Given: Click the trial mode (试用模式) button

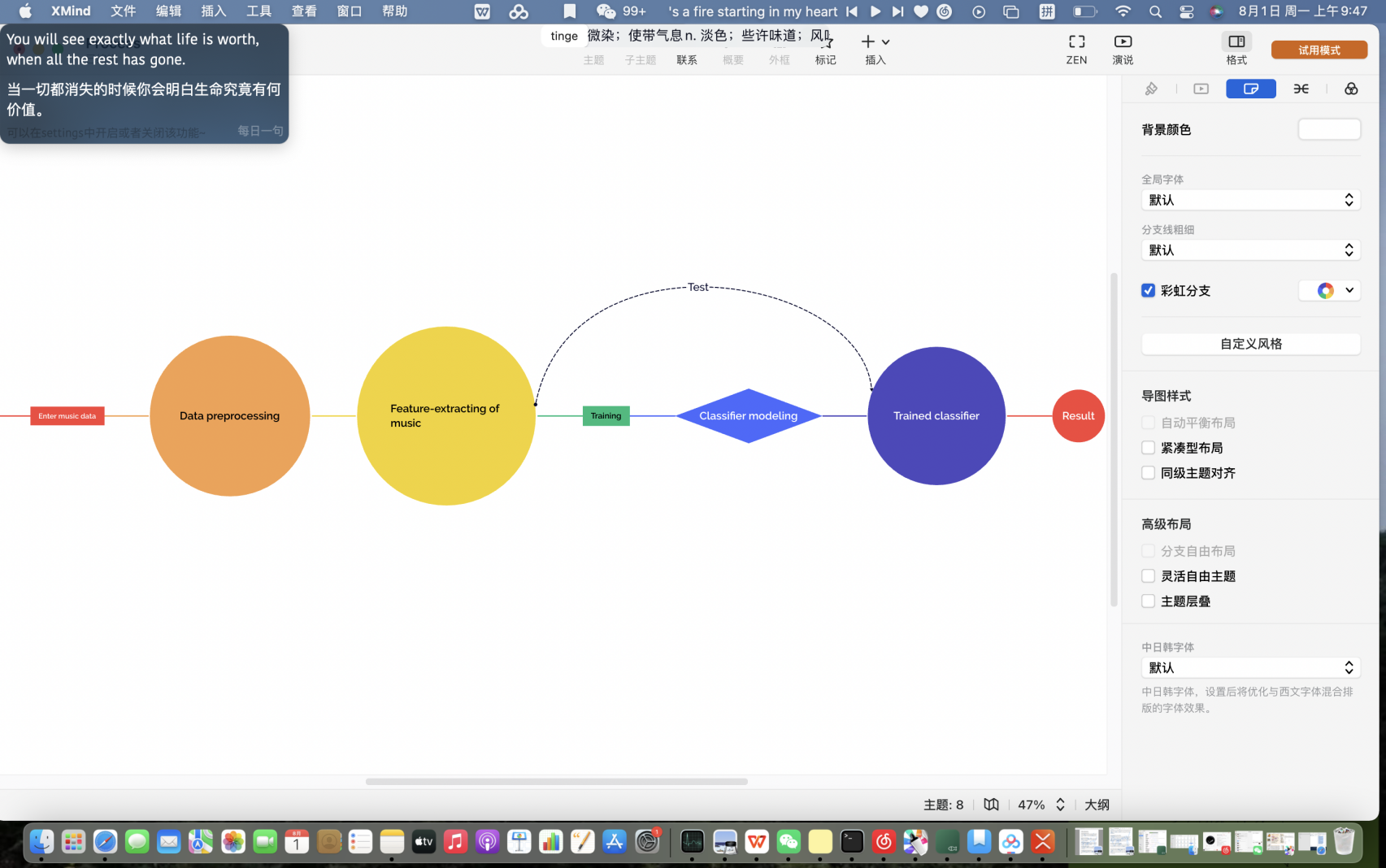Looking at the screenshot, I should click(1319, 50).
